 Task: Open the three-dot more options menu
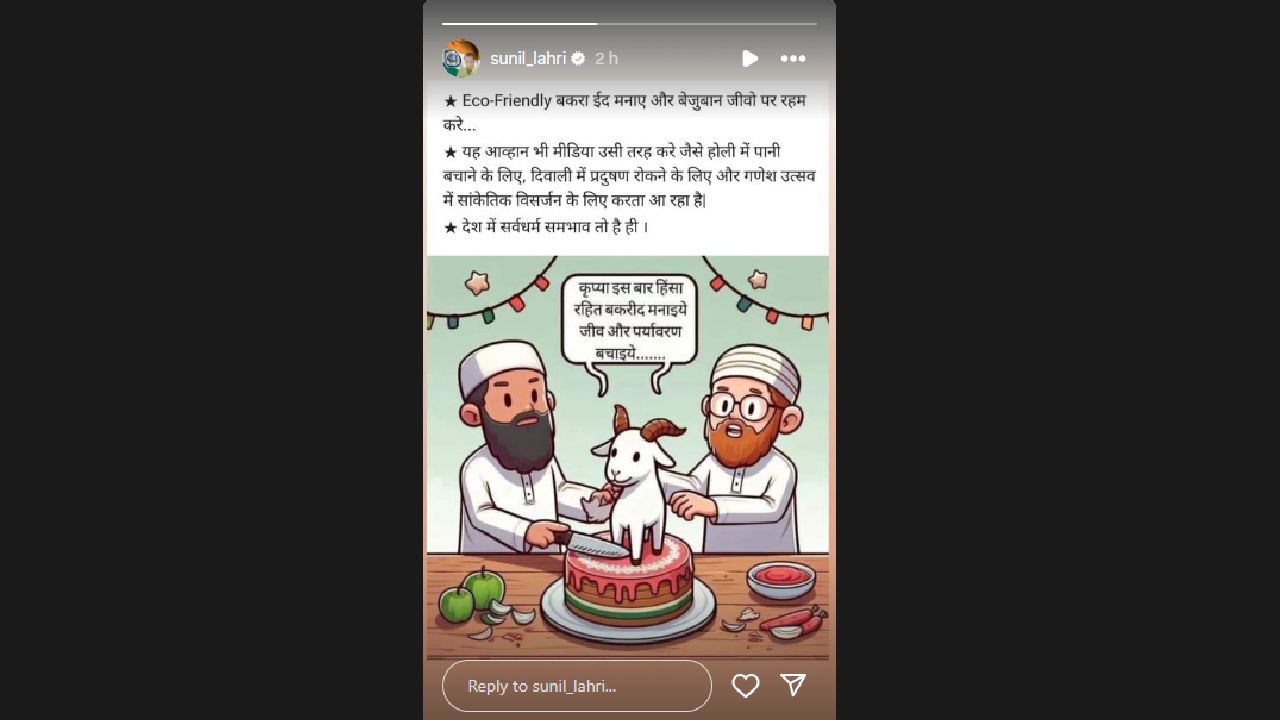[x=793, y=59]
